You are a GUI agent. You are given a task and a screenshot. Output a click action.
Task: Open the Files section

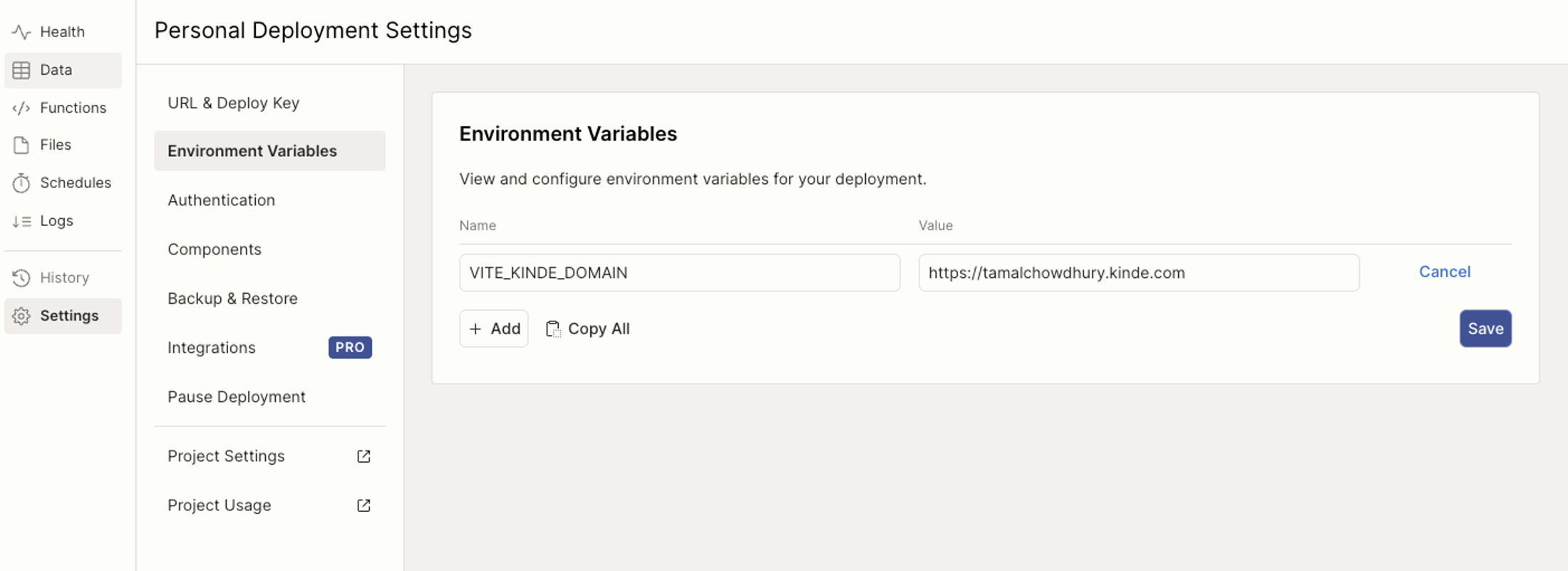pyautogui.click(x=63, y=145)
